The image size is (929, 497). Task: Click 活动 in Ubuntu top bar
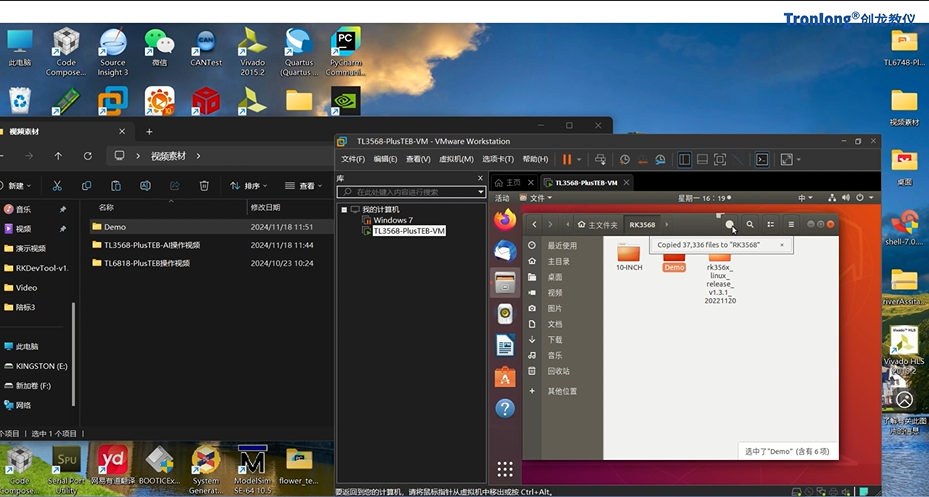[x=502, y=198]
